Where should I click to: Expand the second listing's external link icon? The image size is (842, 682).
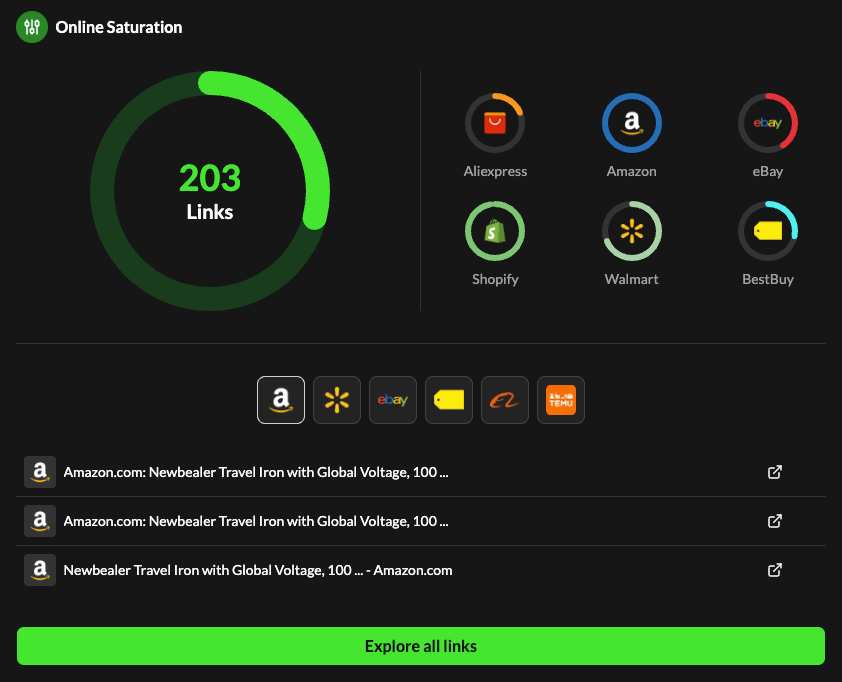pyautogui.click(x=775, y=521)
